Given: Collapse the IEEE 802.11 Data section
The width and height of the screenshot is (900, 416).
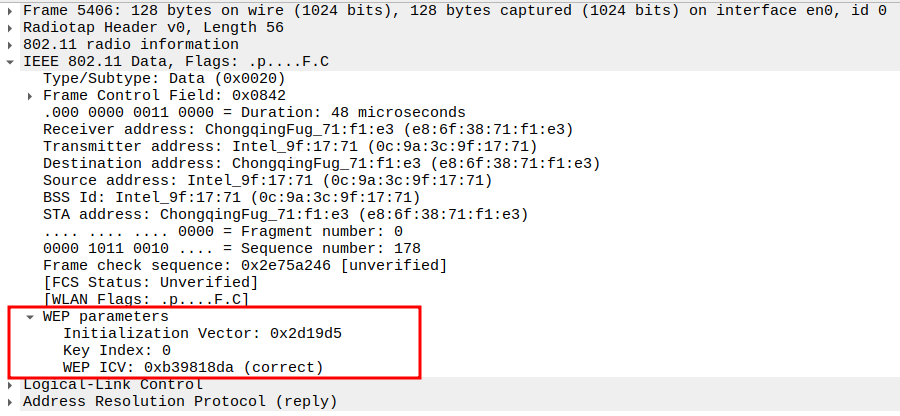Looking at the screenshot, I should [x=11, y=62].
